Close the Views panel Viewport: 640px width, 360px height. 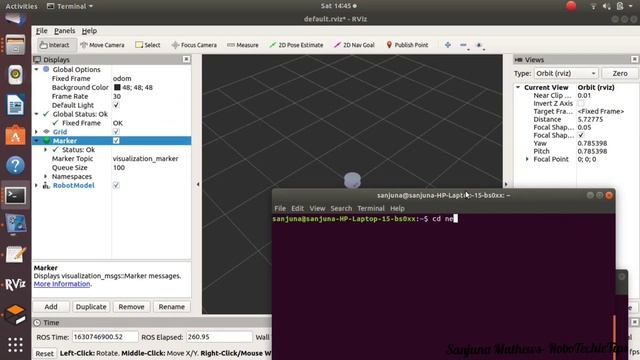(634, 59)
